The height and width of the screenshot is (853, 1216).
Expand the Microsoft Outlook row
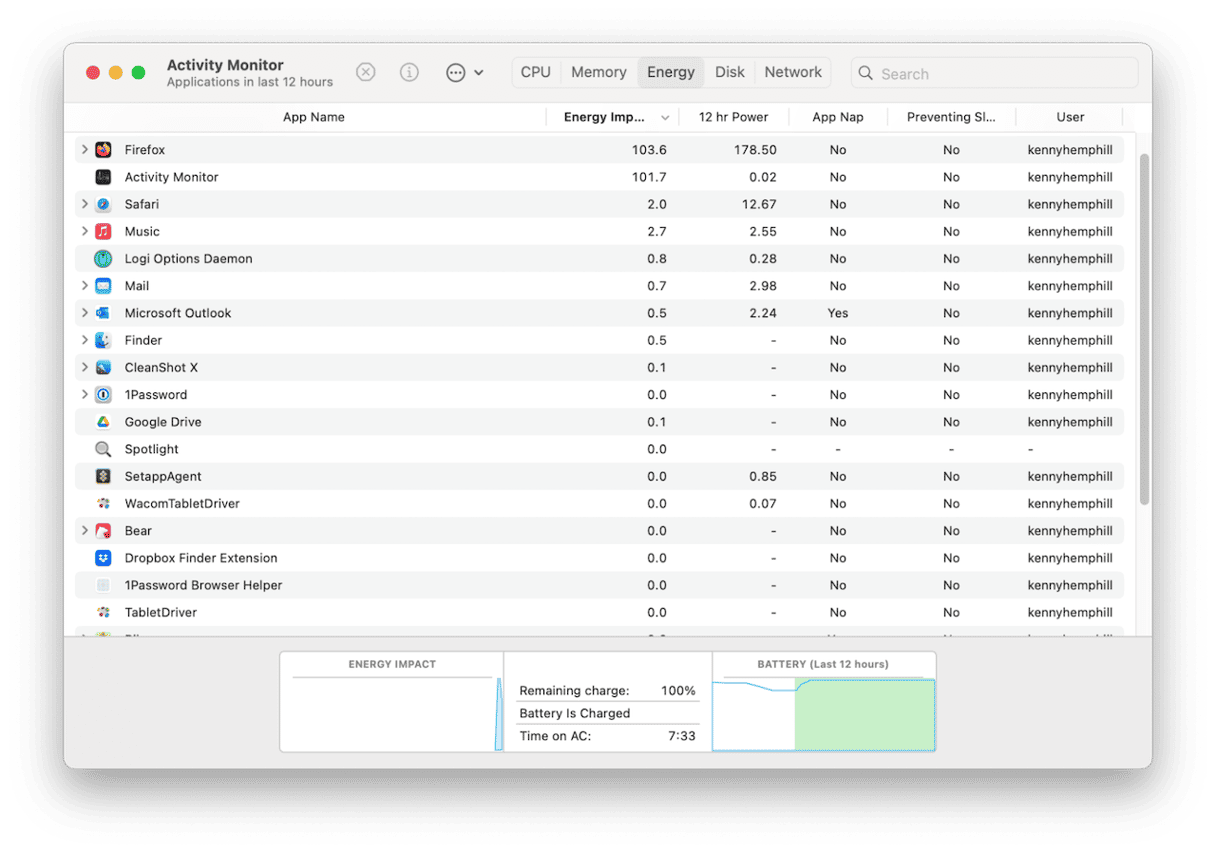[85, 313]
